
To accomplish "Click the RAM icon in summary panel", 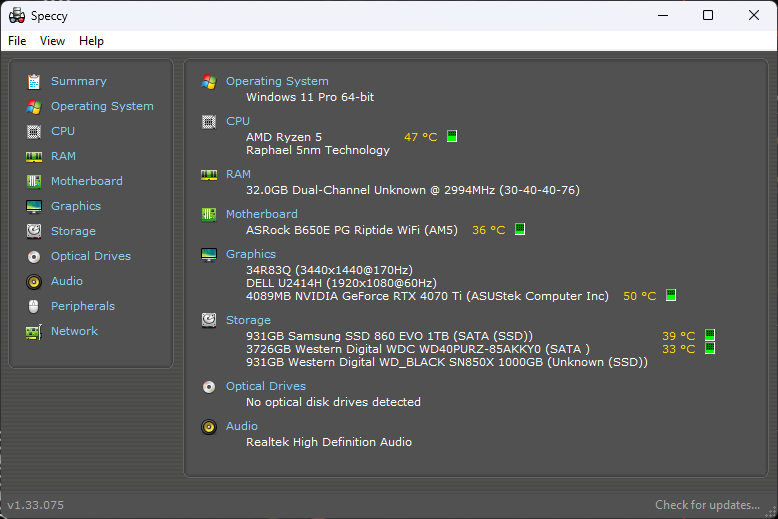I will [x=209, y=175].
